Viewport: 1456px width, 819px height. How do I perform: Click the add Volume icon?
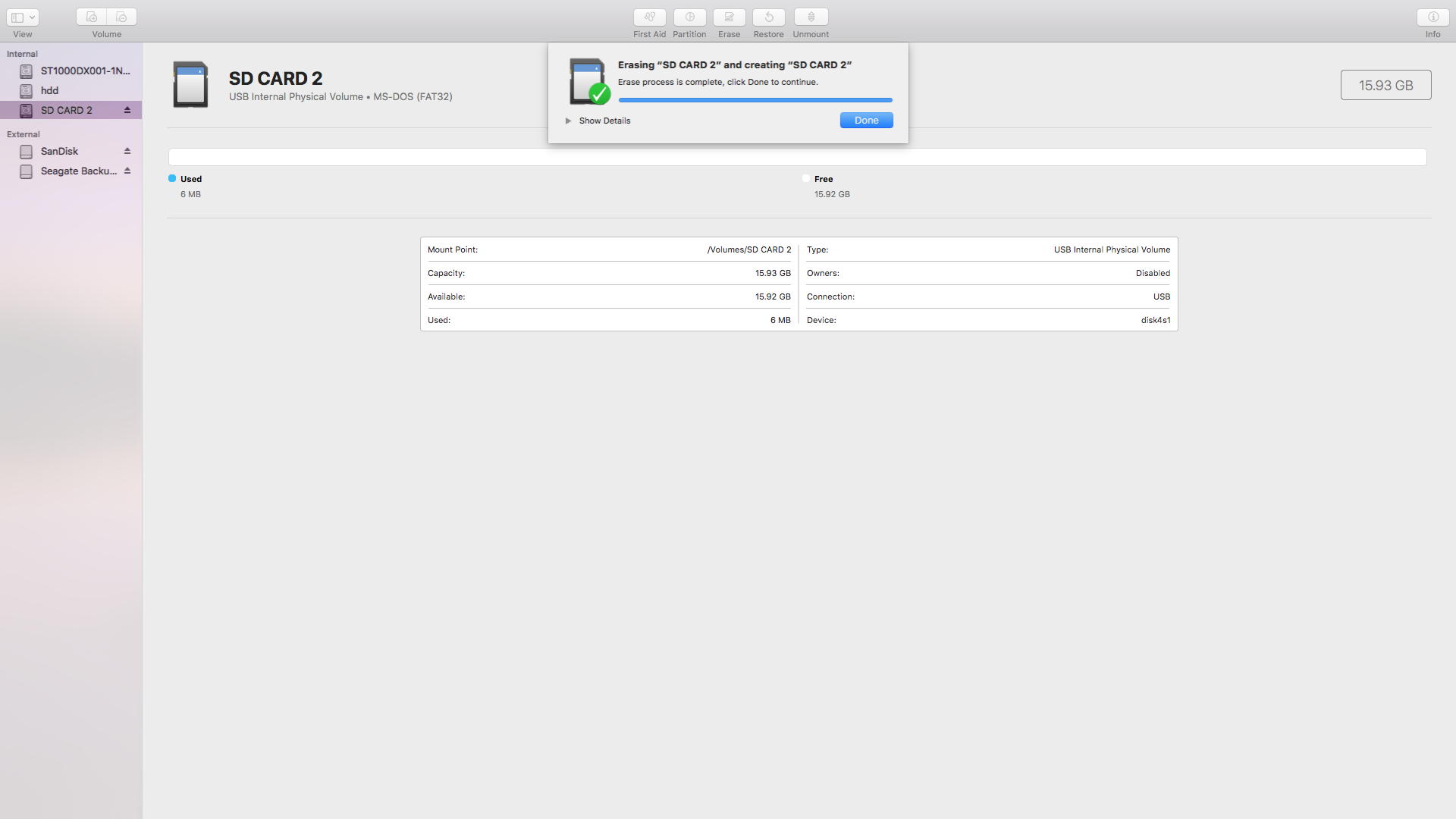(x=90, y=17)
